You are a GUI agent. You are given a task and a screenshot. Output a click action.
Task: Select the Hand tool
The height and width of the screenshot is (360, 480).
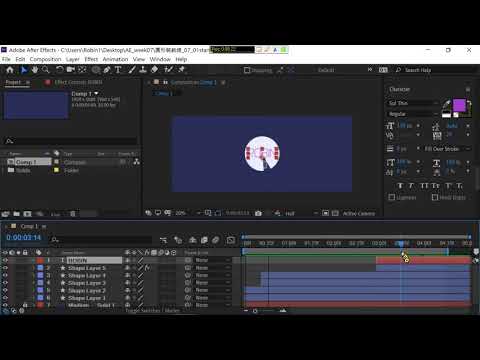pyautogui.click(x=35, y=70)
